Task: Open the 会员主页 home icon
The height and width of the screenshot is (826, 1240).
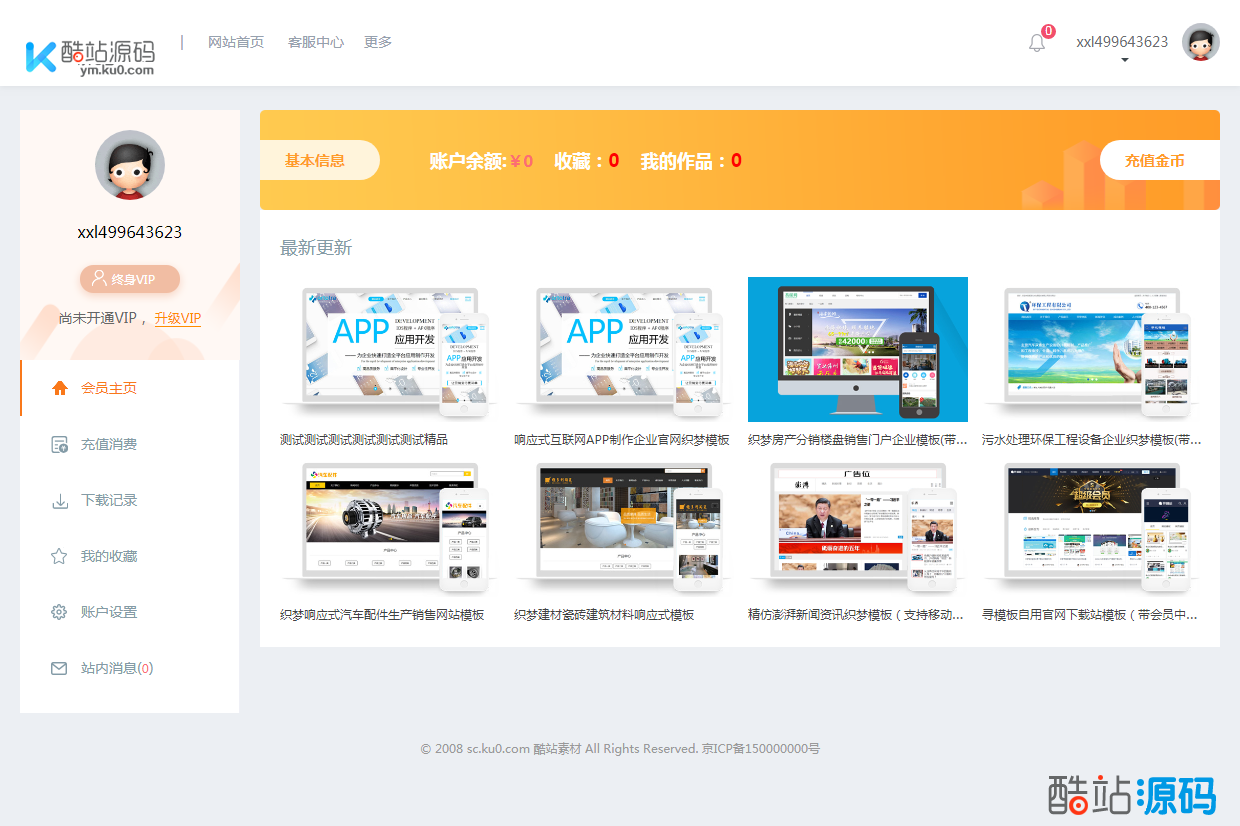Action: tap(60, 388)
